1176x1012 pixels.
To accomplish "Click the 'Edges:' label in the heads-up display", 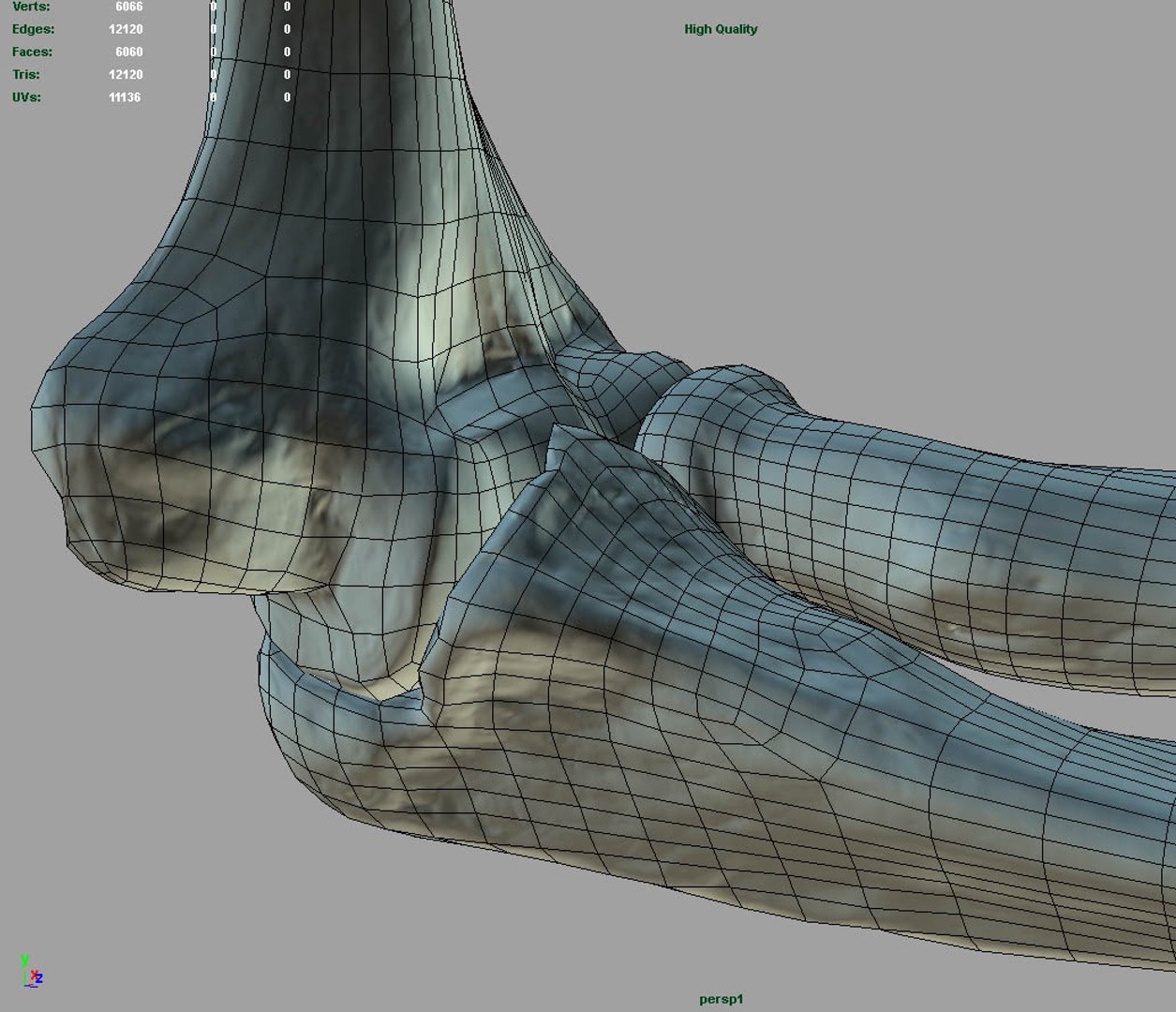I will pos(33,29).
